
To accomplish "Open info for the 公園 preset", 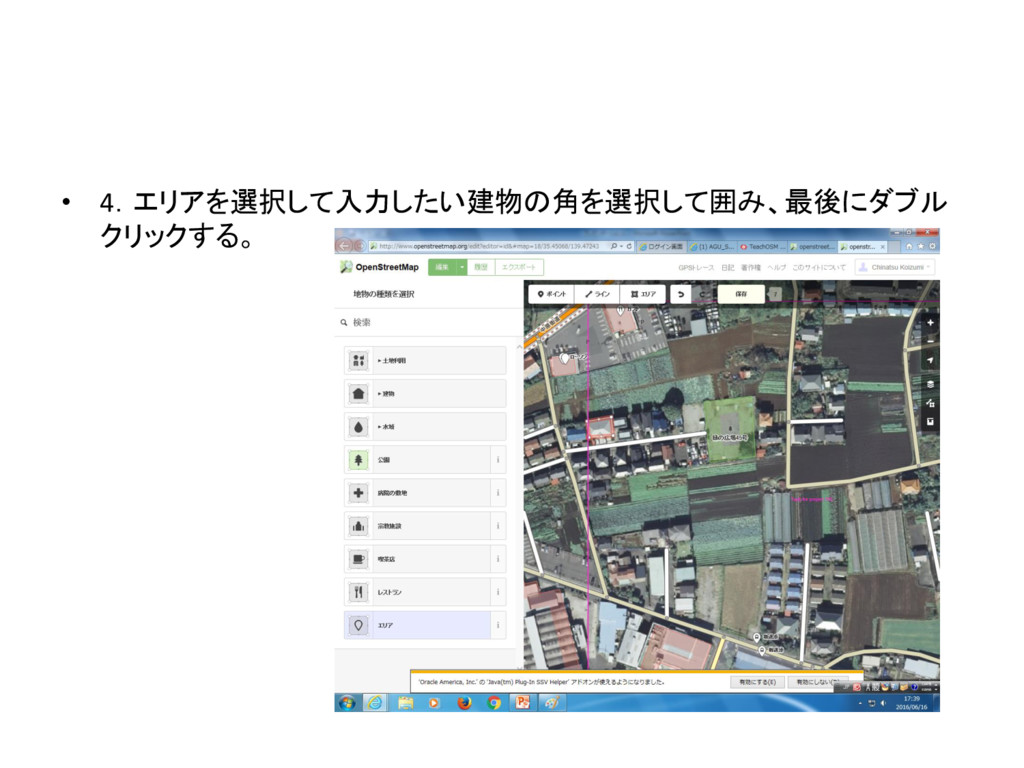I will pyautogui.click(x=498, y=460).
